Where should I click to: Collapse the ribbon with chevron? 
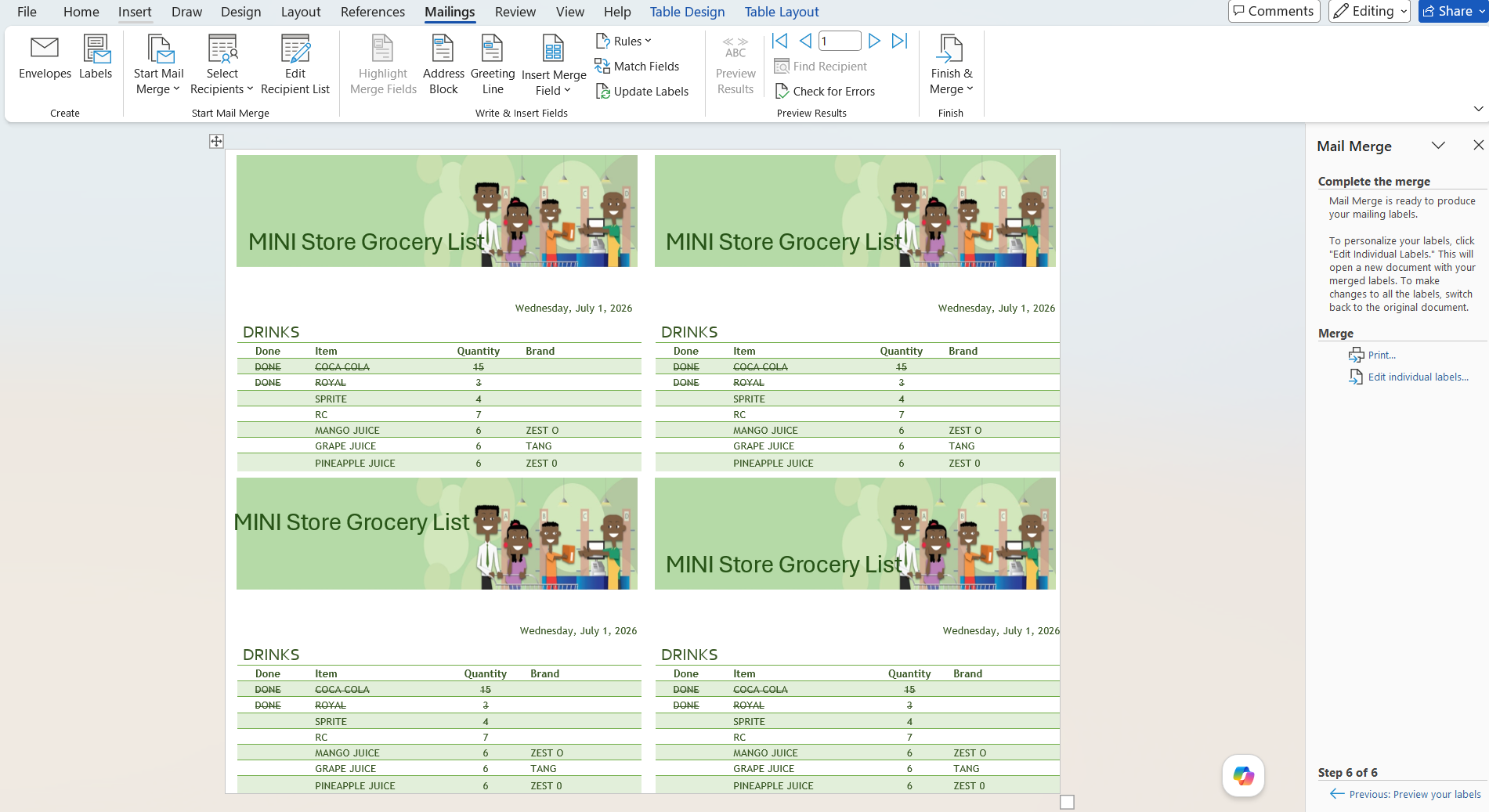(x=1478, y=109)
